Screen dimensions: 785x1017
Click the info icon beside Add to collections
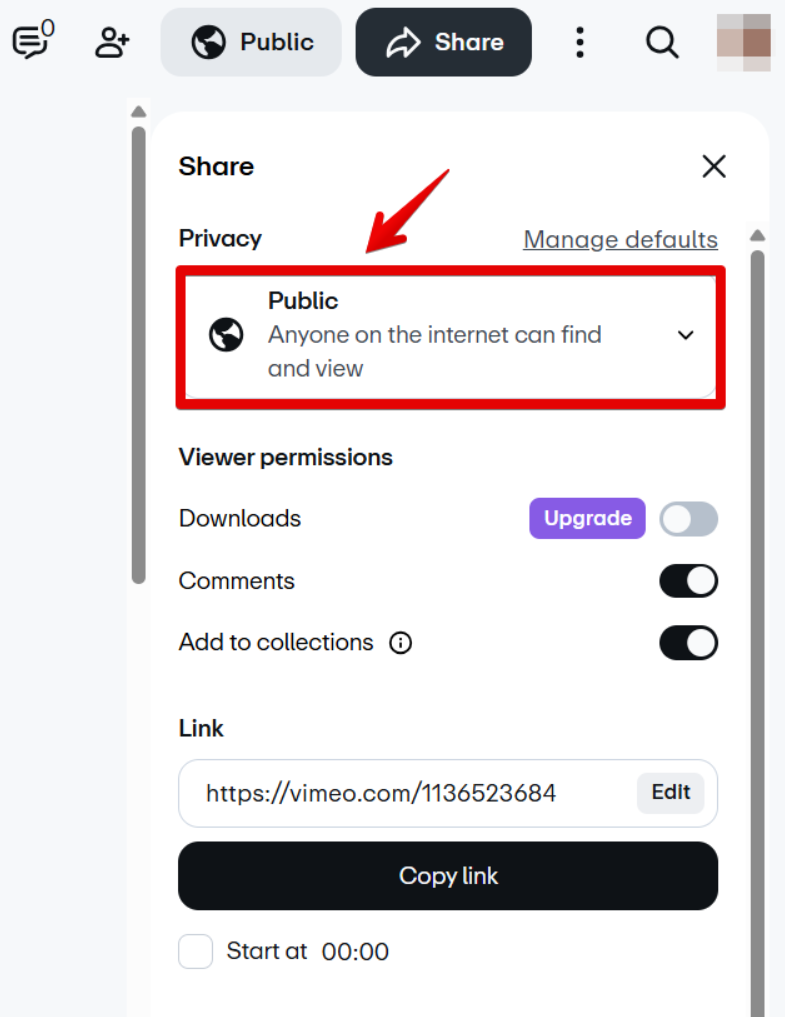[x=400, y=643]
